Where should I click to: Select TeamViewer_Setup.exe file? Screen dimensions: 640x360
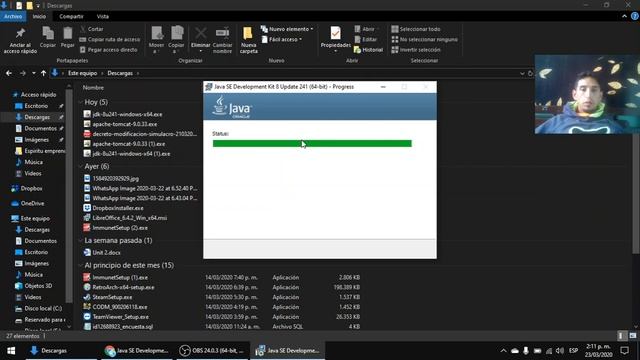116,317
